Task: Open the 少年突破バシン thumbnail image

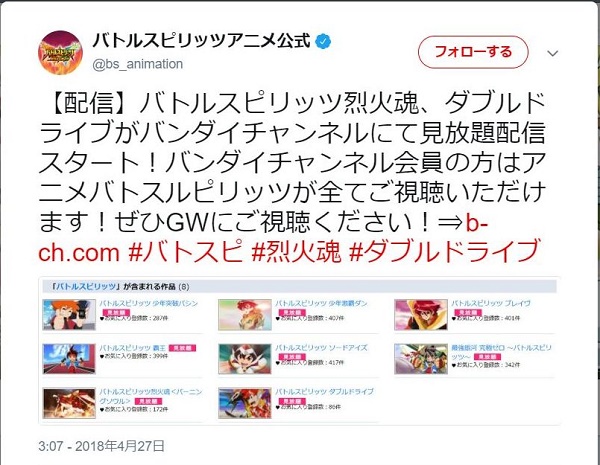Action: point(69,315)
